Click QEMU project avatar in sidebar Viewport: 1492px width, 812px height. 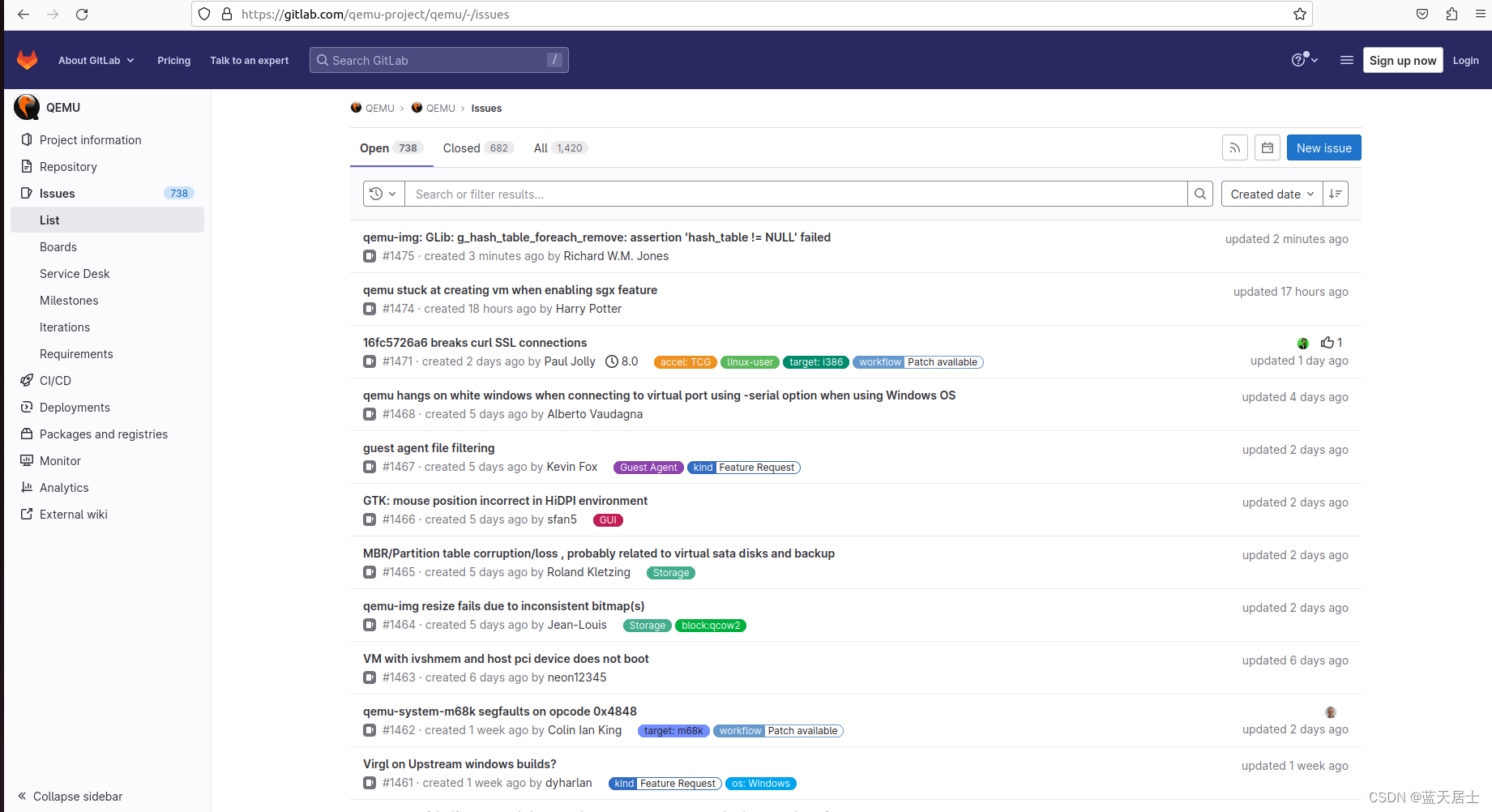pyautogui.click(x=28, y=107)
